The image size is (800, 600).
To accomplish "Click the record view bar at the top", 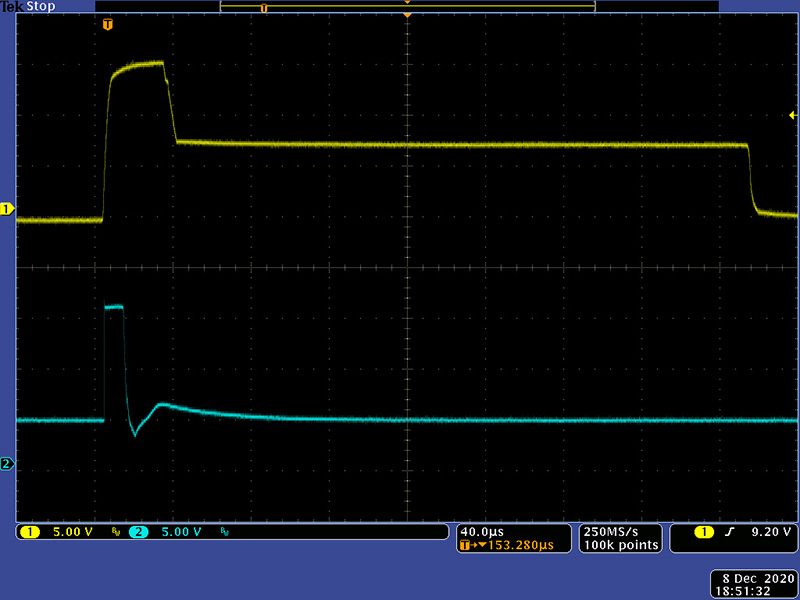I will [407, 7].
